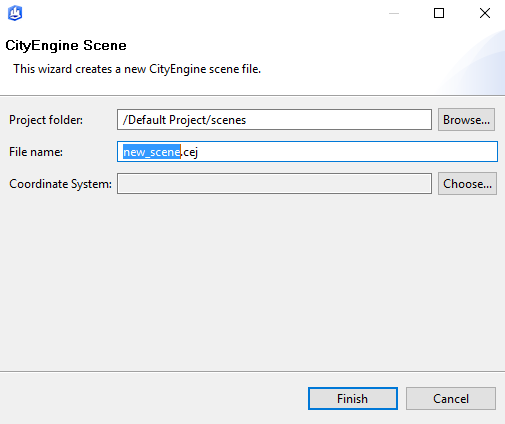The image size is (505, 424).
Task: Maximize the CityEngine Scene wizard window
Action: tap(439, 13)
